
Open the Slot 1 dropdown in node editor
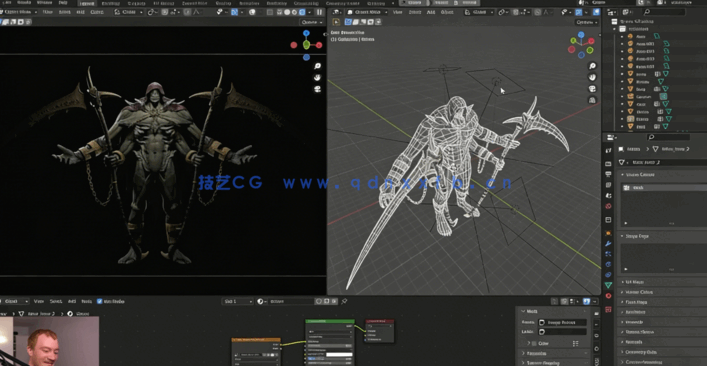tap(237, 301)
